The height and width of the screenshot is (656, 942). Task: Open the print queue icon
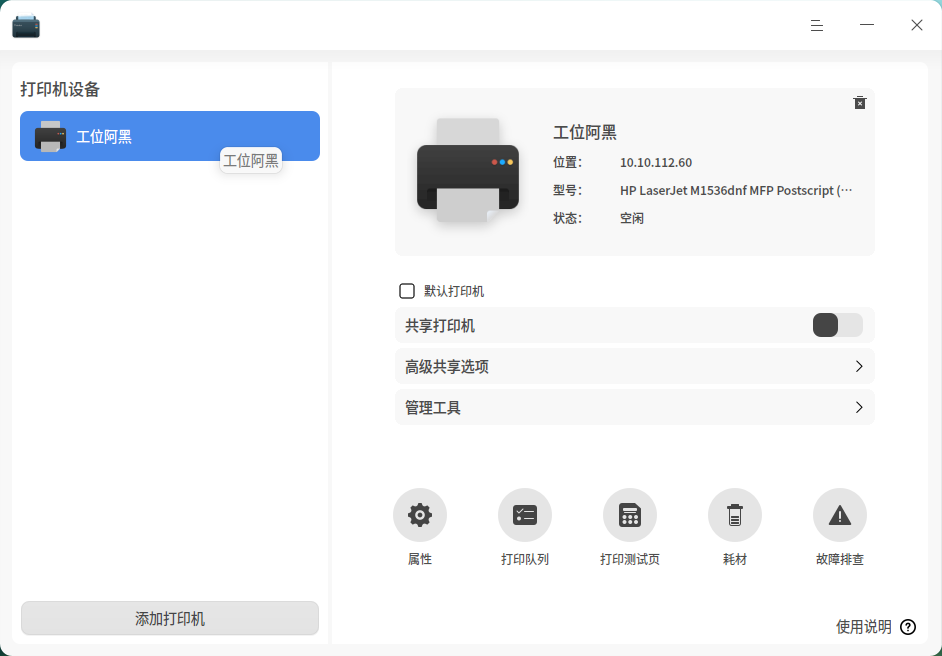click(x=524, y=515)
